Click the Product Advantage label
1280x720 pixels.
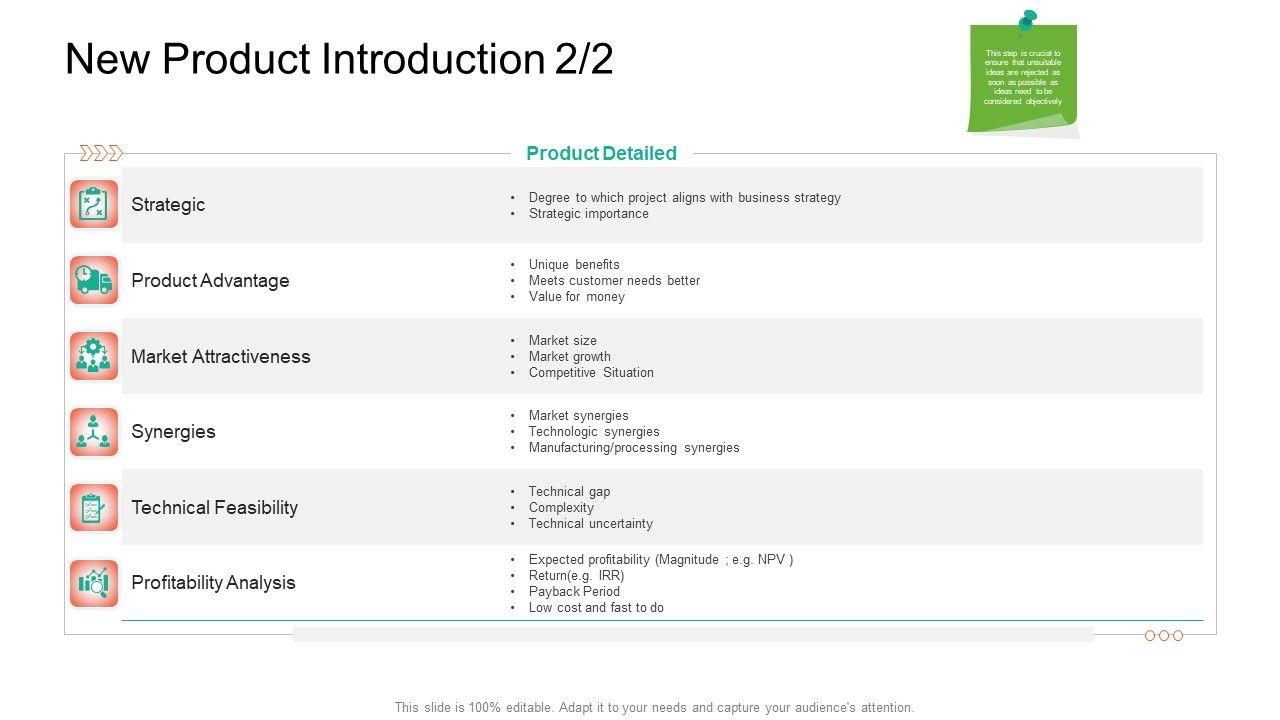click(x=210, y=280)
